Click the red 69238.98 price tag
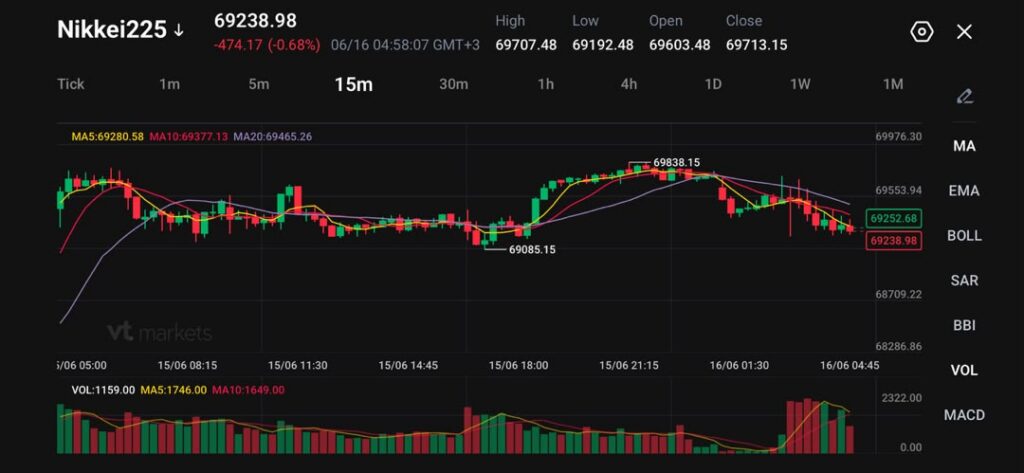Screen dimensions: 1024x473 point(893,241)
